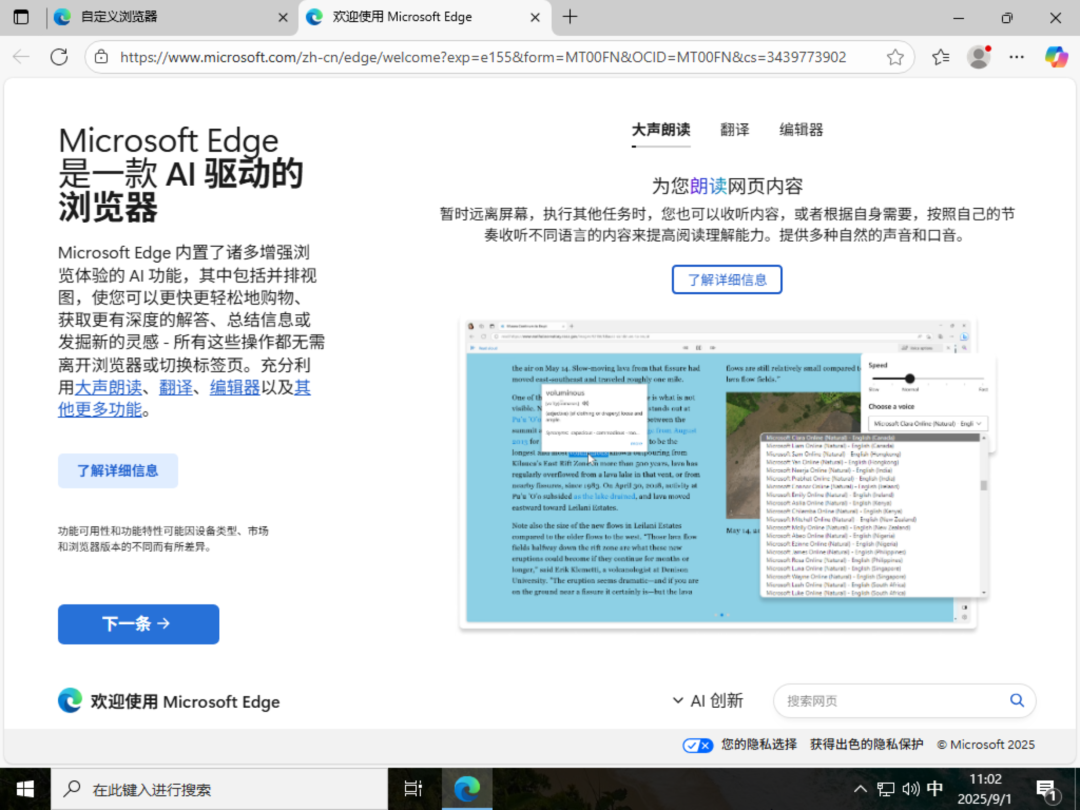This screenshot has height=810, width=1080.
Task: Open the tab actions menu icon
Action: coord(21,17)
